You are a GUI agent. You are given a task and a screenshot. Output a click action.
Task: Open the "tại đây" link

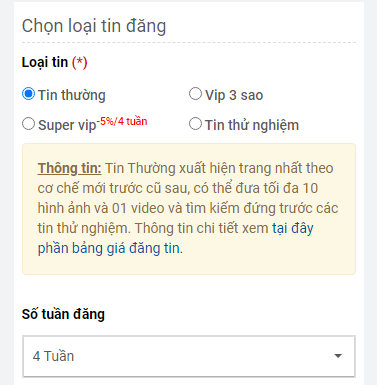293,228
